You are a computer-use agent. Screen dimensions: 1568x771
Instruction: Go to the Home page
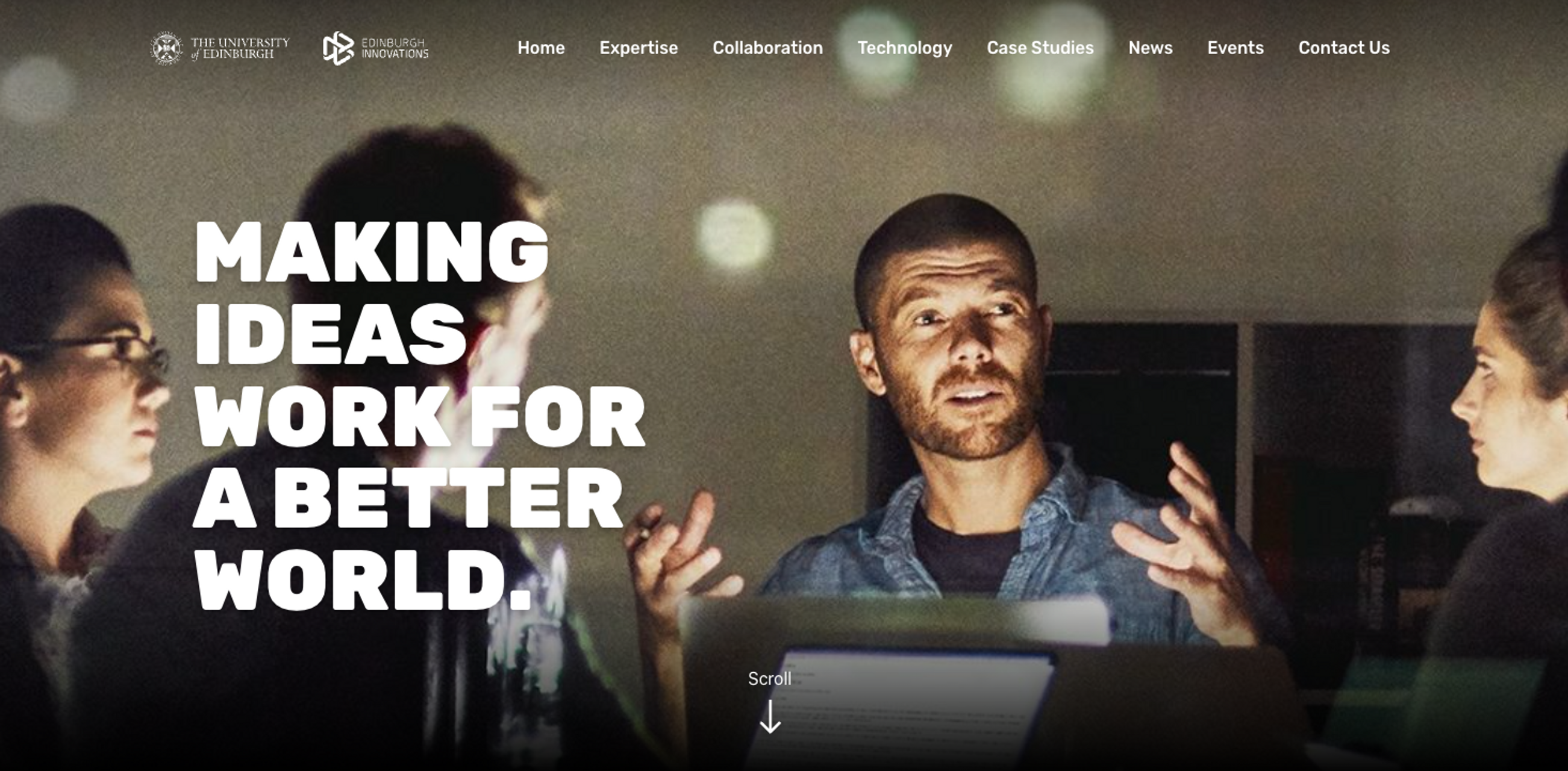[x=541, y=48]
